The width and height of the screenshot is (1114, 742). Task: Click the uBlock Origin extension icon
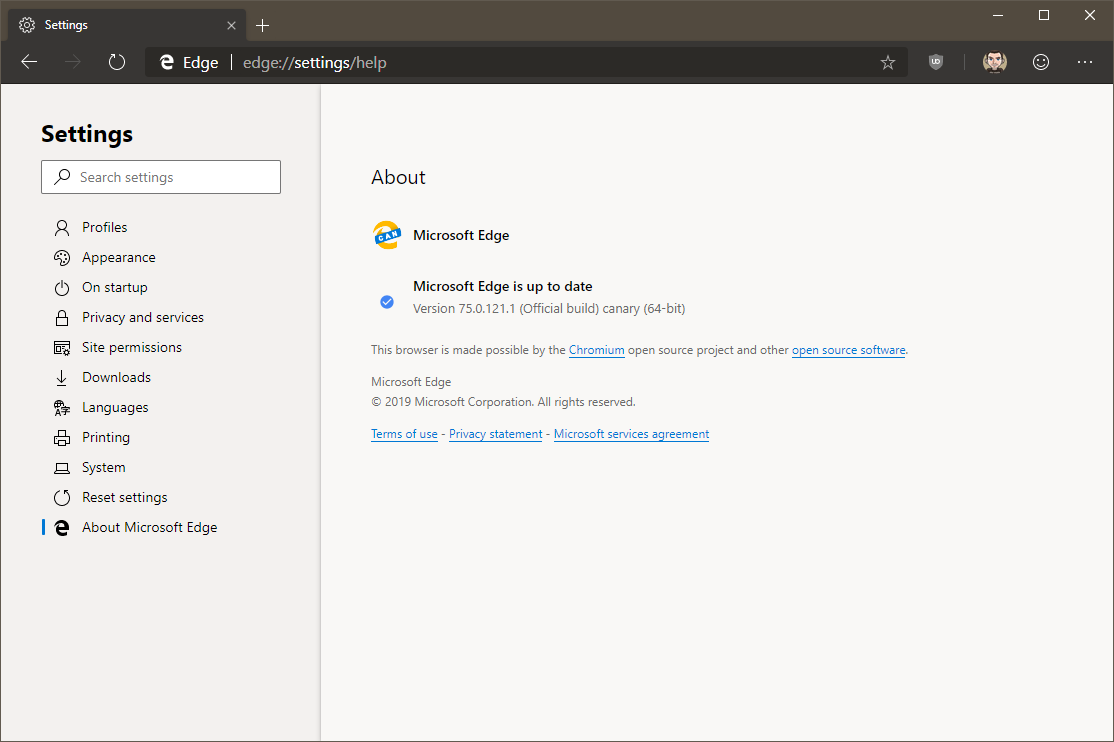tap(935, 62)
